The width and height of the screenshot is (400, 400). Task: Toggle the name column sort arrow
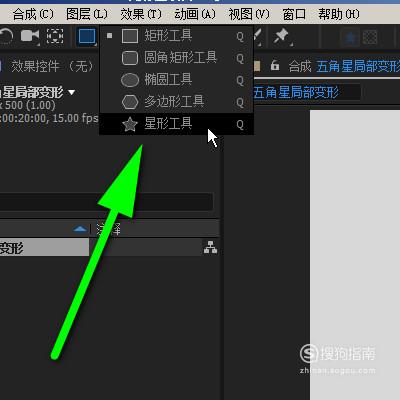pos(80,229)
